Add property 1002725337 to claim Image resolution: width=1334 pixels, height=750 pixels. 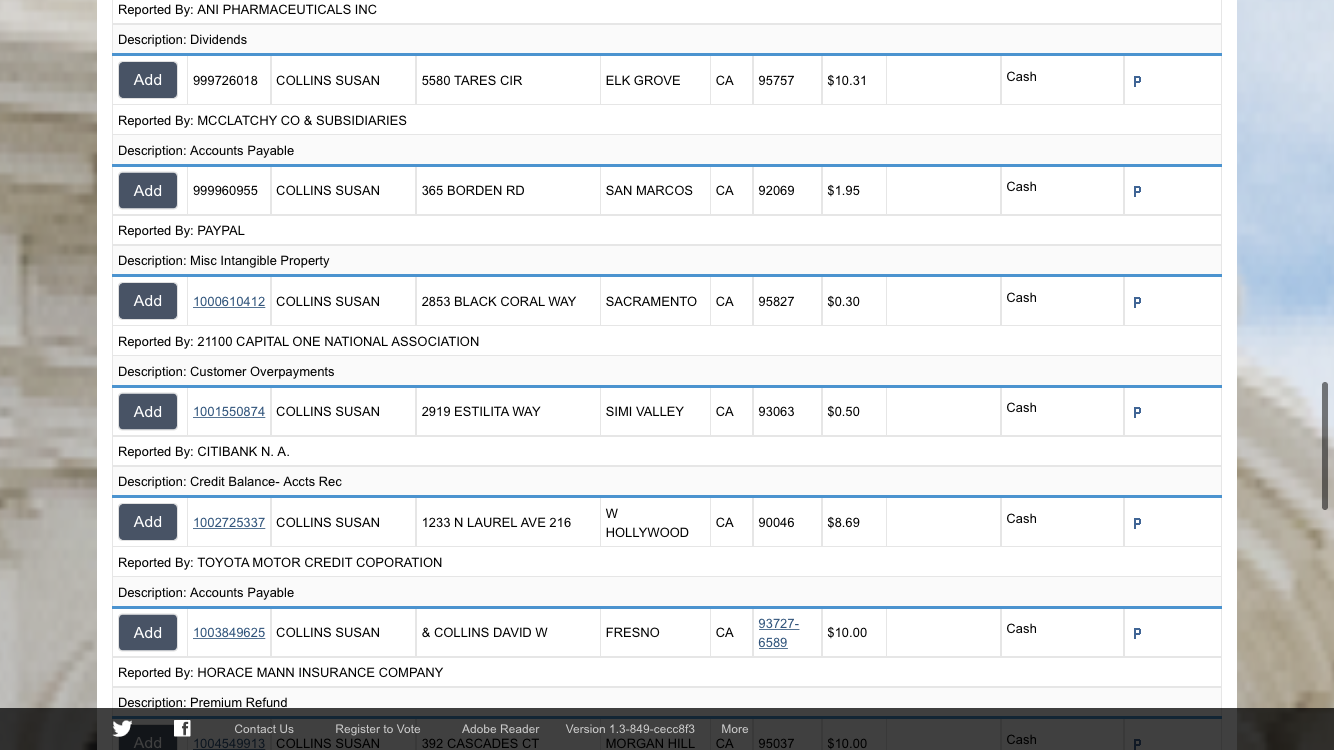tap(148, 522)
